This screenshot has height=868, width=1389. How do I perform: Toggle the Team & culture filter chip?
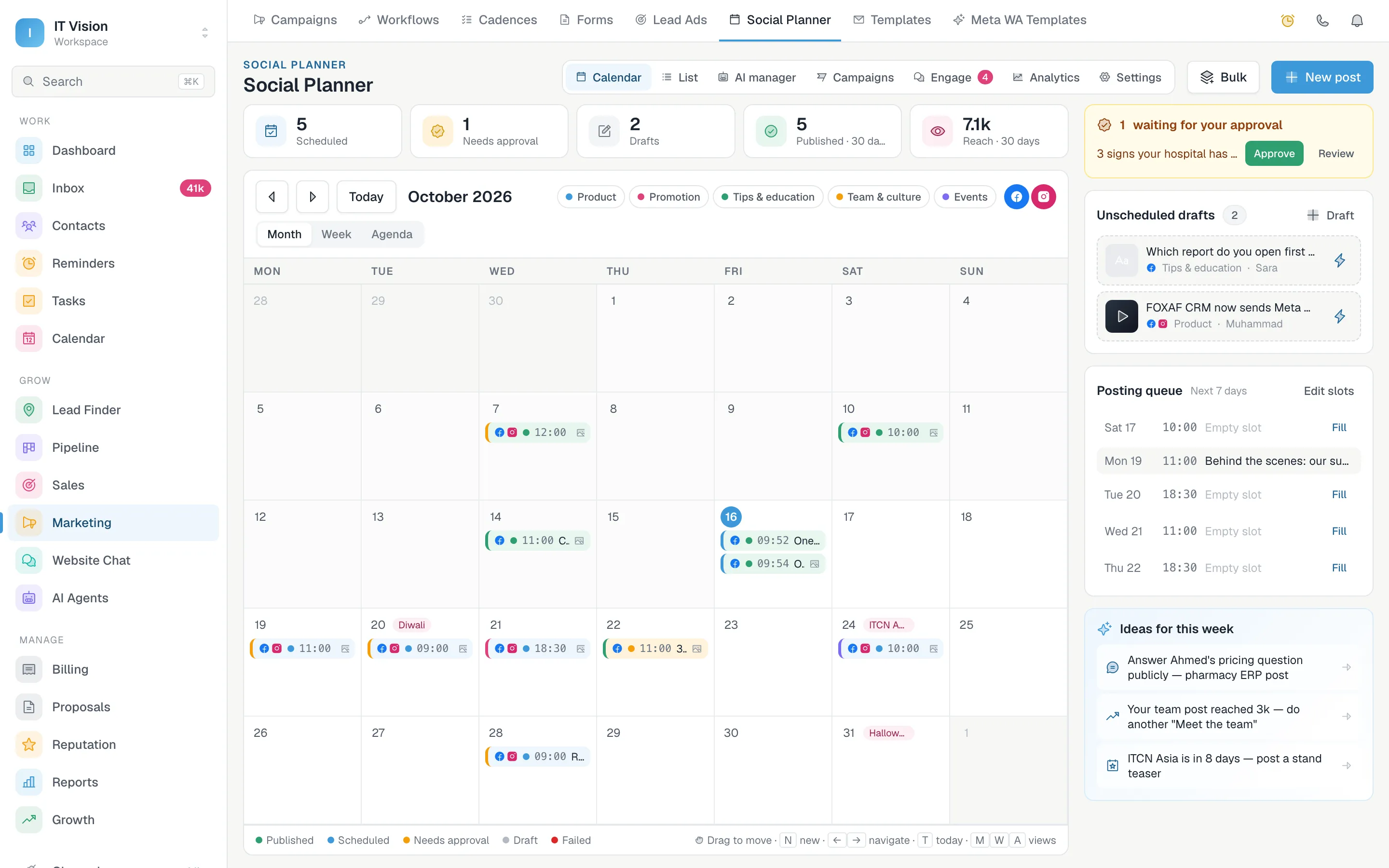pos(878,197)
